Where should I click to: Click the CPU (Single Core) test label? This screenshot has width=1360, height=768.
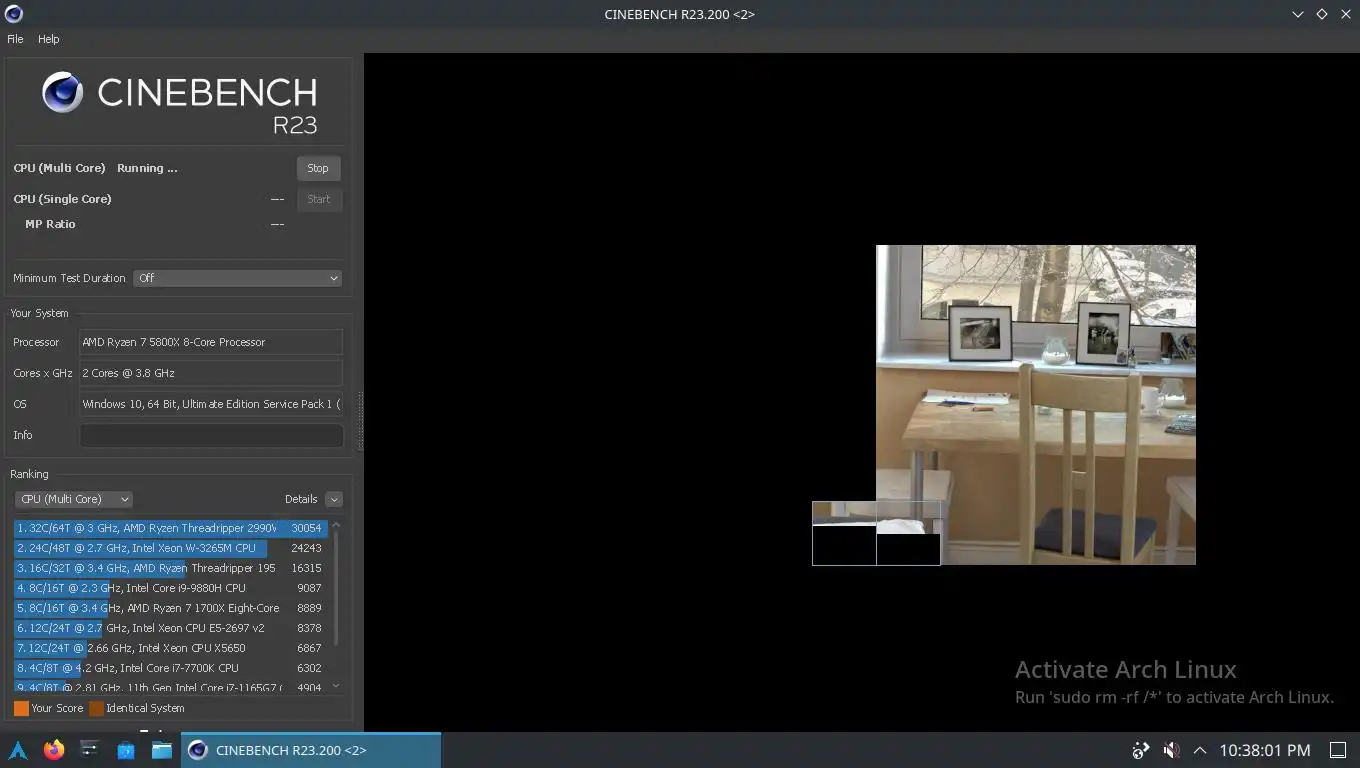[x=62, y=199]
